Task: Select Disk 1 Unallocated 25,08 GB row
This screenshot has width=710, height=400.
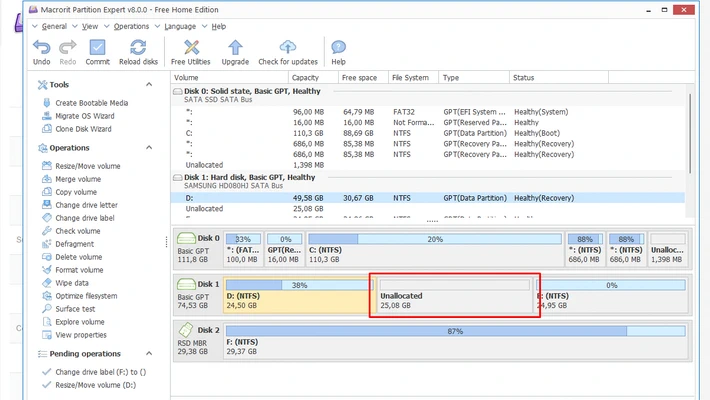Action: click(x=428, y=208)
